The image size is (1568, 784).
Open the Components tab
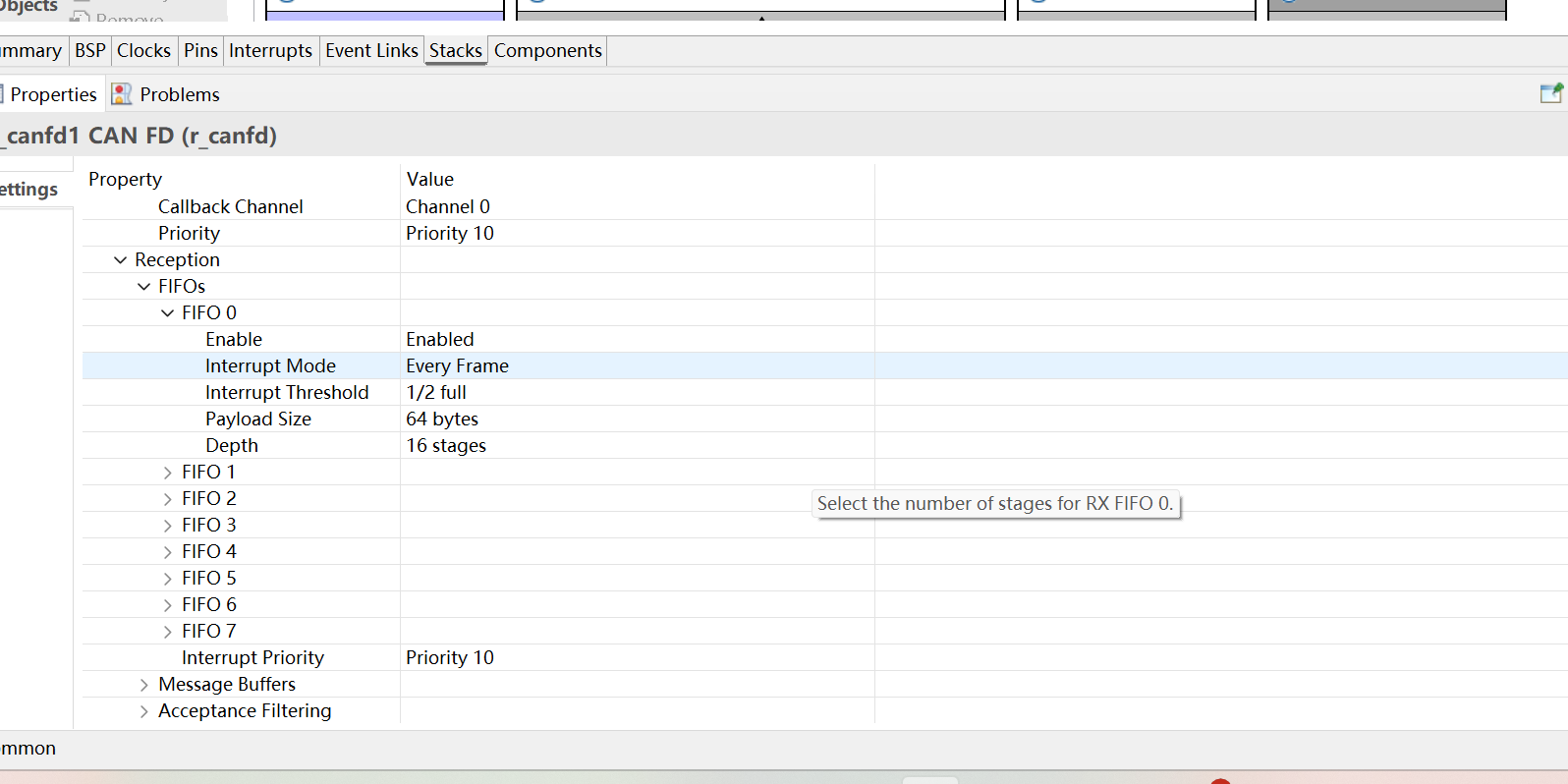point(548,50)
